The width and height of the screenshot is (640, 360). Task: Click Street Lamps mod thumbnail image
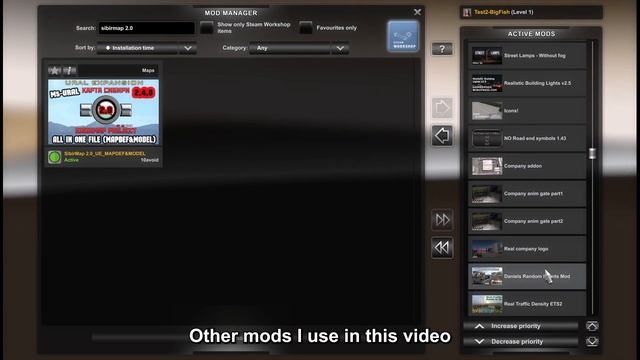tap(487, 56)
